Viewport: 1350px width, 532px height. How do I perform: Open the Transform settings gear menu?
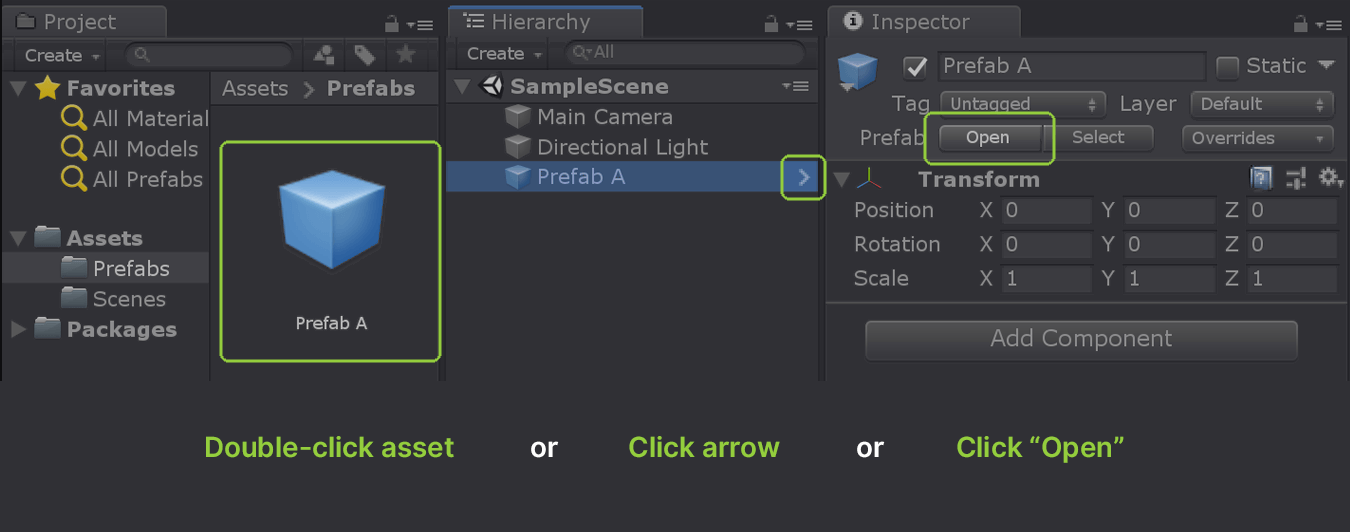pos(1330,179)
